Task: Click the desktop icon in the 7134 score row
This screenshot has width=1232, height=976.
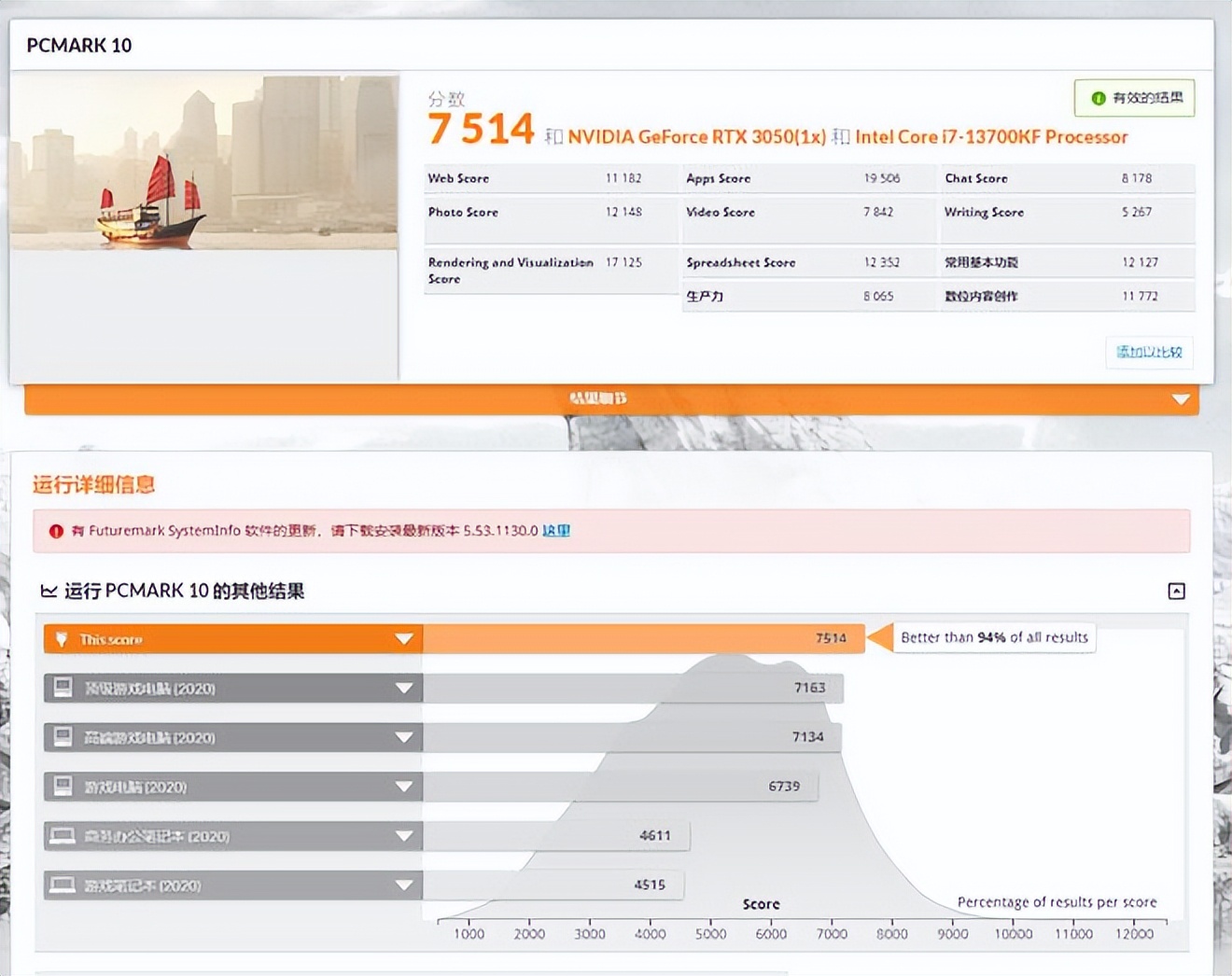Action: 63,737
